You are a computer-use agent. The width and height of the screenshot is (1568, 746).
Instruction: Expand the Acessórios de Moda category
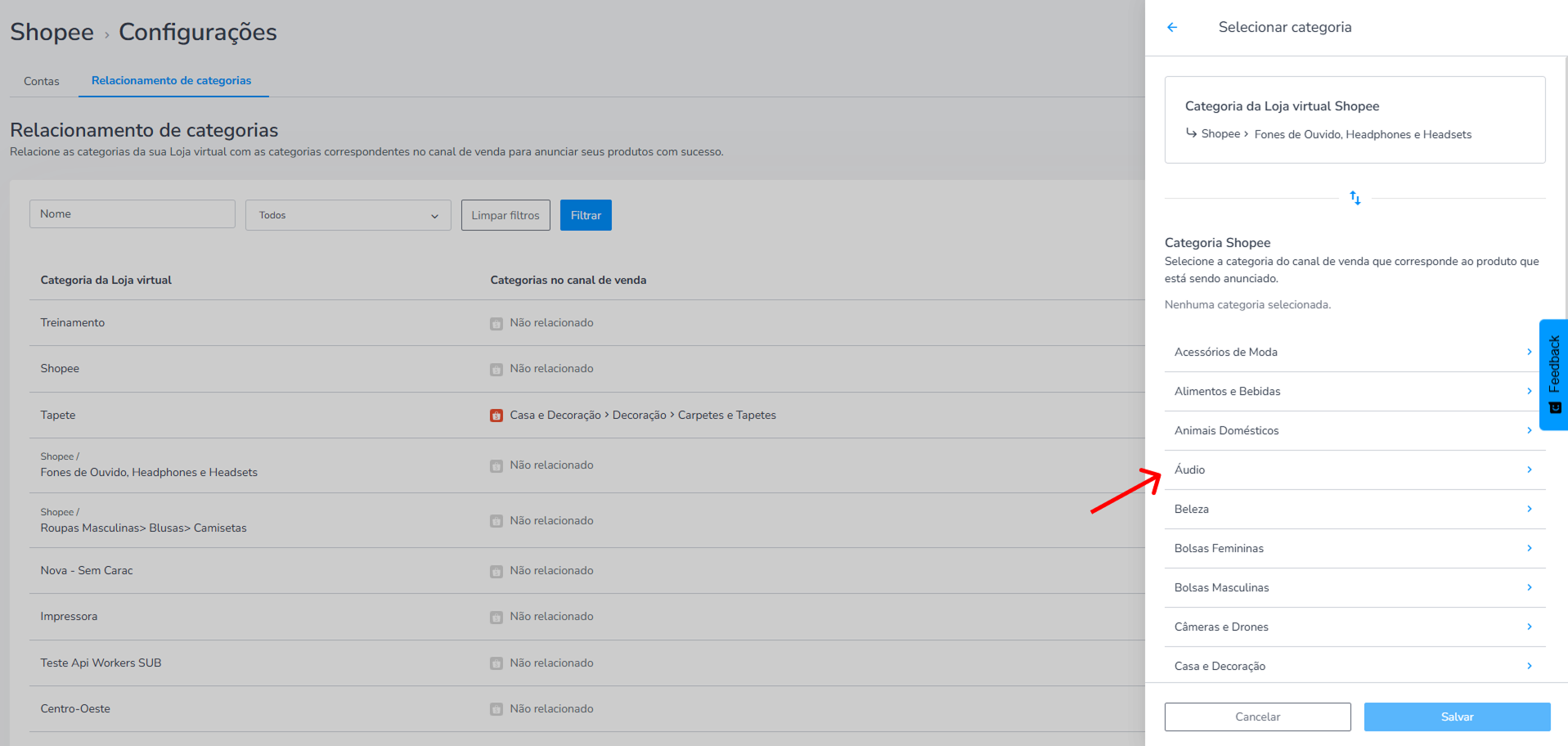(1355, 352)
